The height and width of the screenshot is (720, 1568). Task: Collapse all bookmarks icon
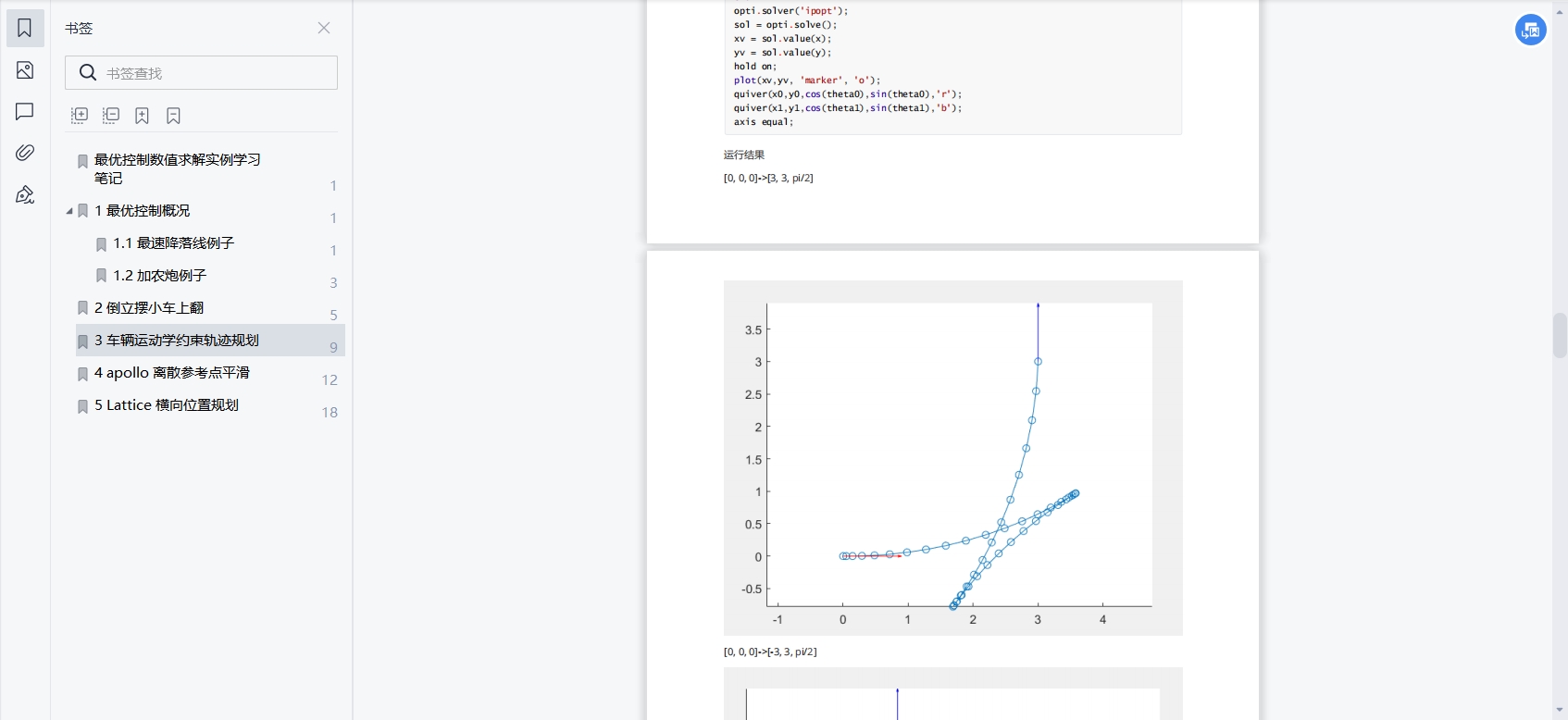click(111, 115)
